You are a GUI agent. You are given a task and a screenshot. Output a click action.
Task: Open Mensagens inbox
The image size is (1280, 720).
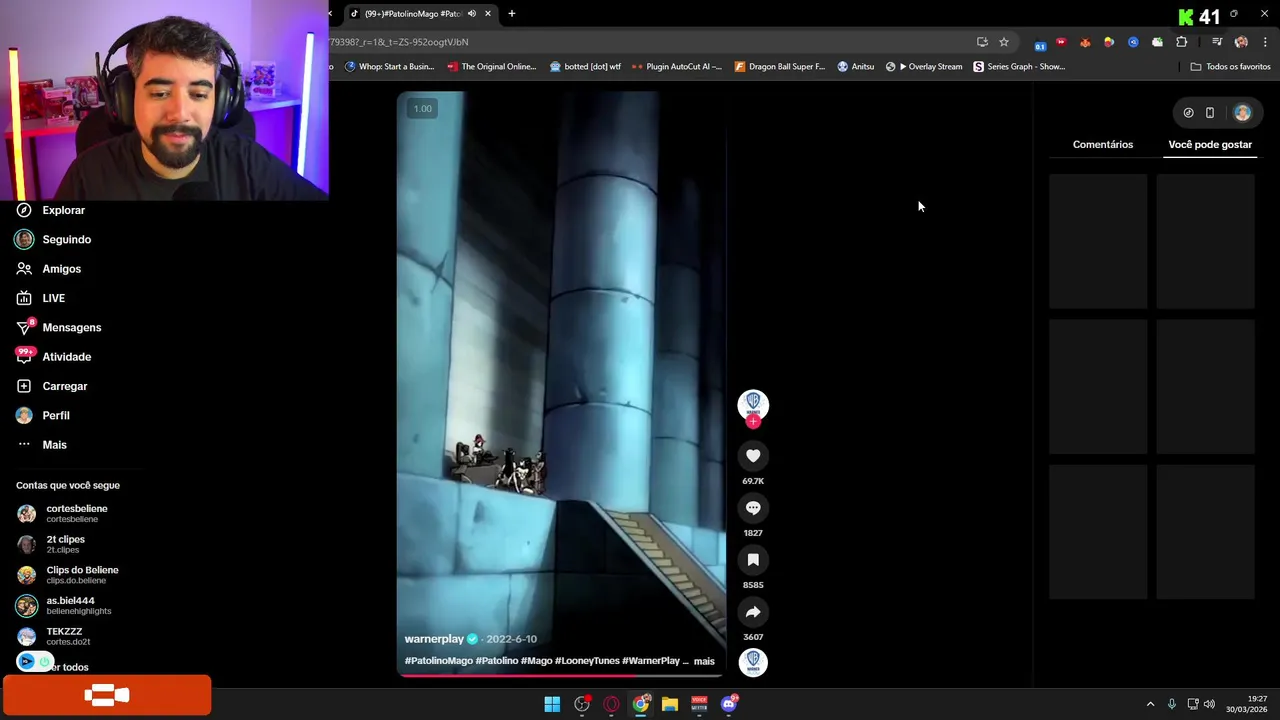[x=58, y=327]
